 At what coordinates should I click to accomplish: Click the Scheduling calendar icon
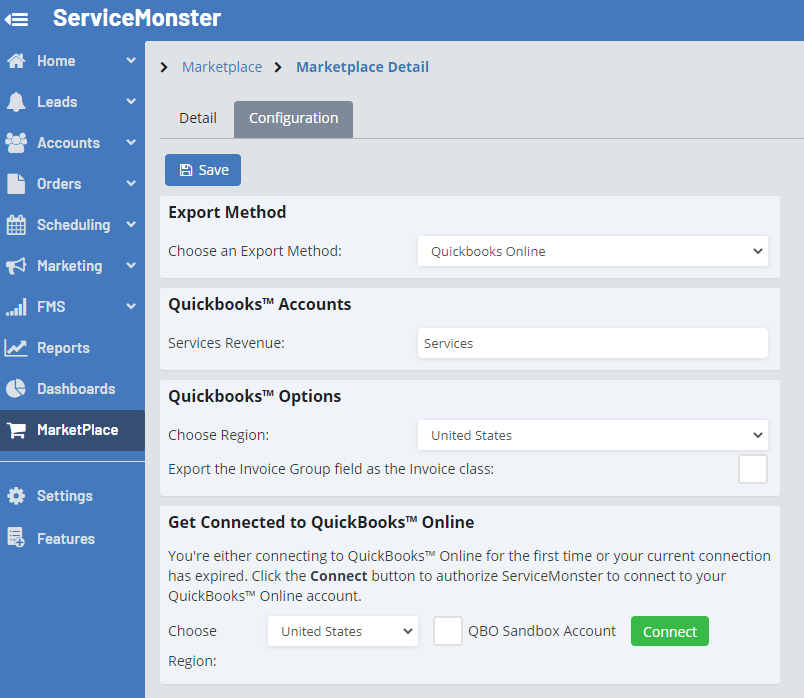[x=16, y=225]
